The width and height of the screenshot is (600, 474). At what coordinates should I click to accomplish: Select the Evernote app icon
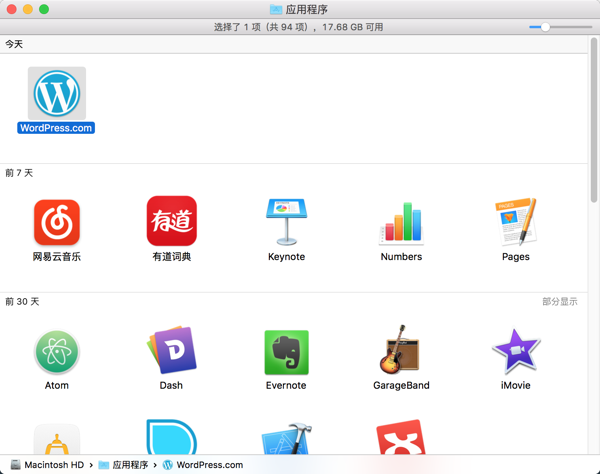tap(286, 352)
